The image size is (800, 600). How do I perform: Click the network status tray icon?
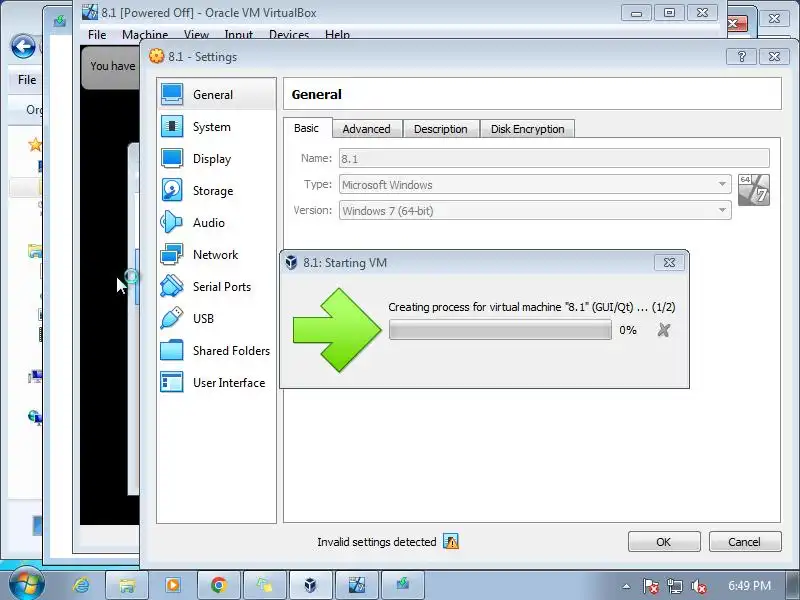click(x=674, y=586)
